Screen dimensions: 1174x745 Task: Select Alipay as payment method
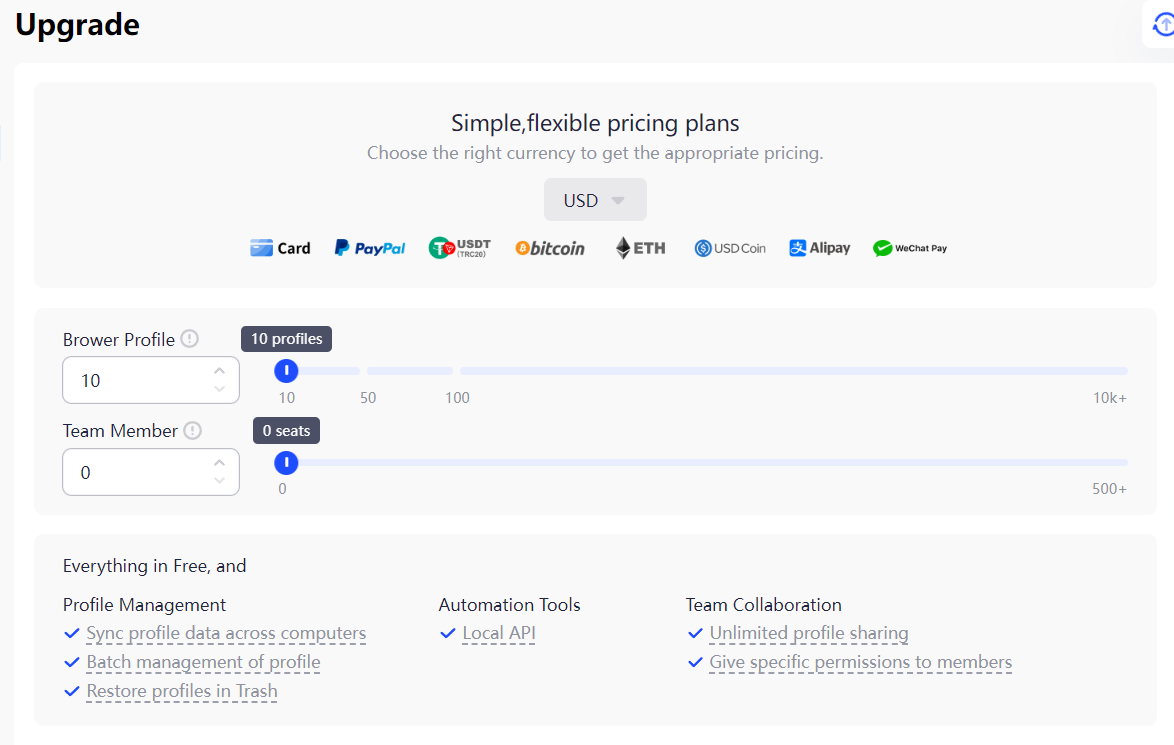click(x=819, y=247)
